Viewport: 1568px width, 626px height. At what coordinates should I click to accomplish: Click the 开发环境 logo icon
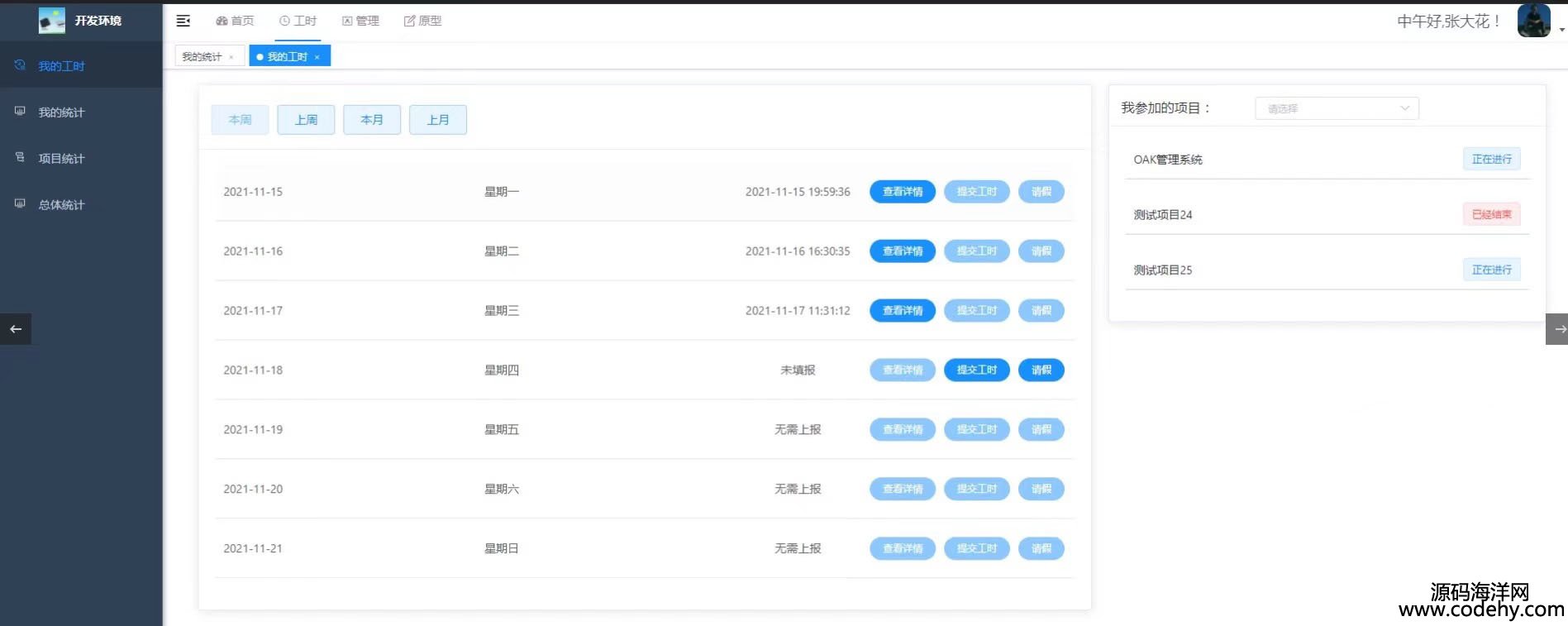pos(51,21)
